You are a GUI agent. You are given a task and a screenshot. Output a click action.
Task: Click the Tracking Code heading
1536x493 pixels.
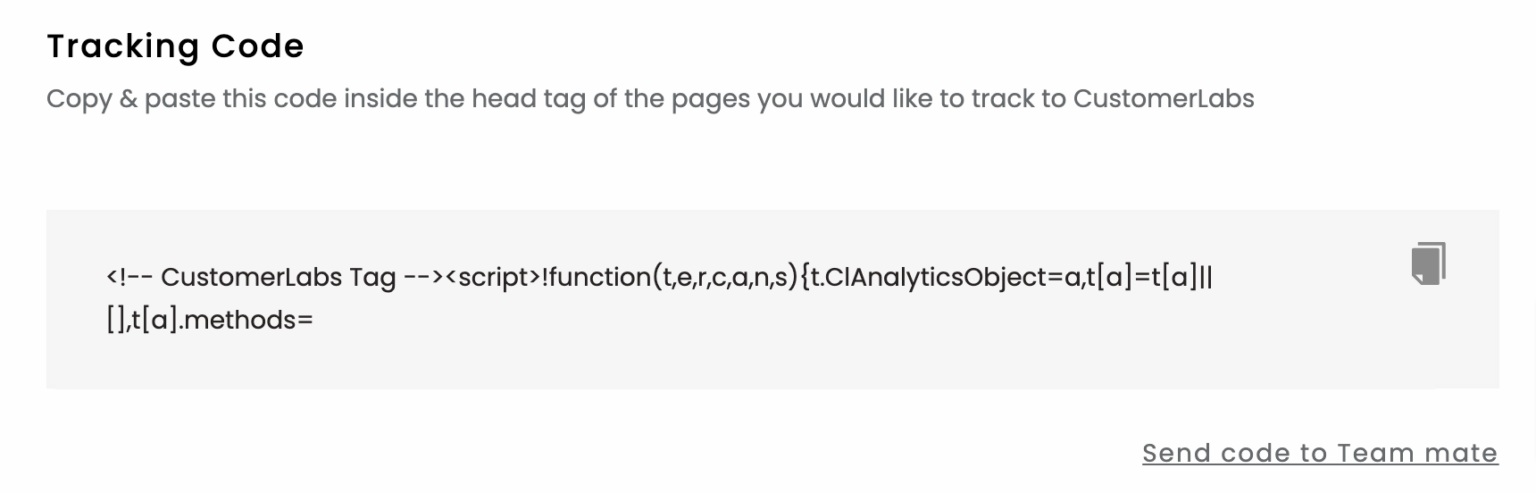coord(175,46)
